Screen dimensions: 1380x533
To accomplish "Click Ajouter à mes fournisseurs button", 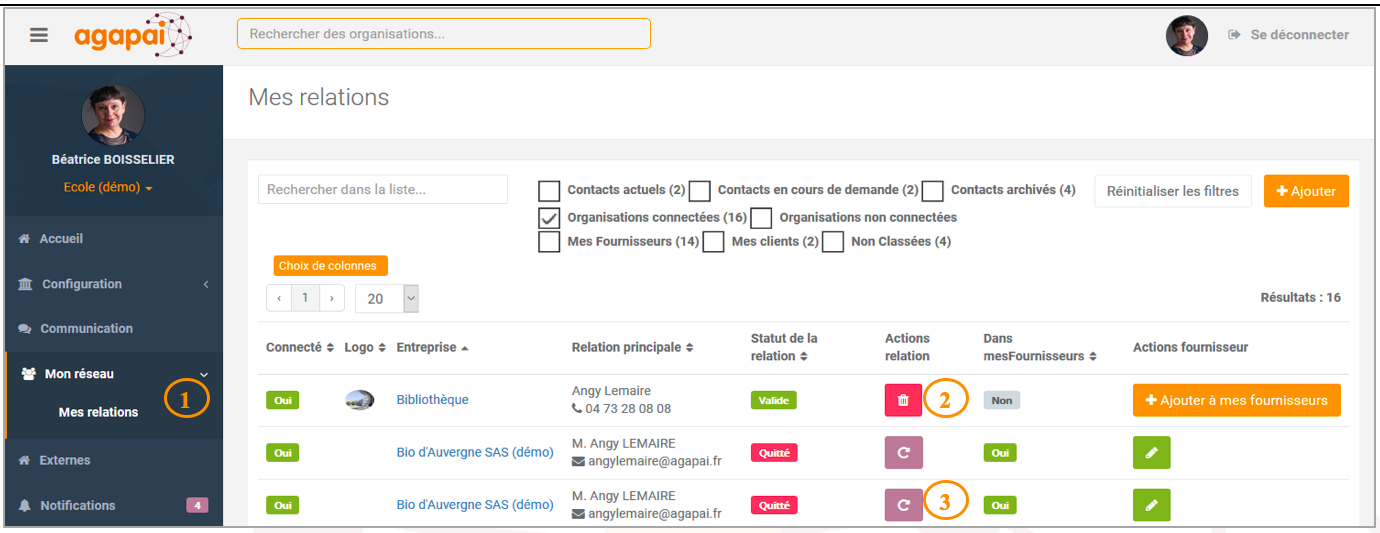I will (x=1237, y=400).
